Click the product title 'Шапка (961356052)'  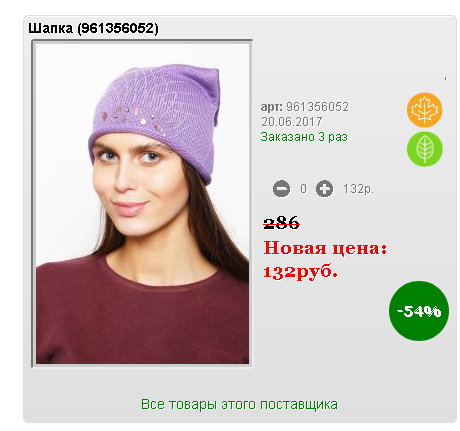(x=93, y=28)
